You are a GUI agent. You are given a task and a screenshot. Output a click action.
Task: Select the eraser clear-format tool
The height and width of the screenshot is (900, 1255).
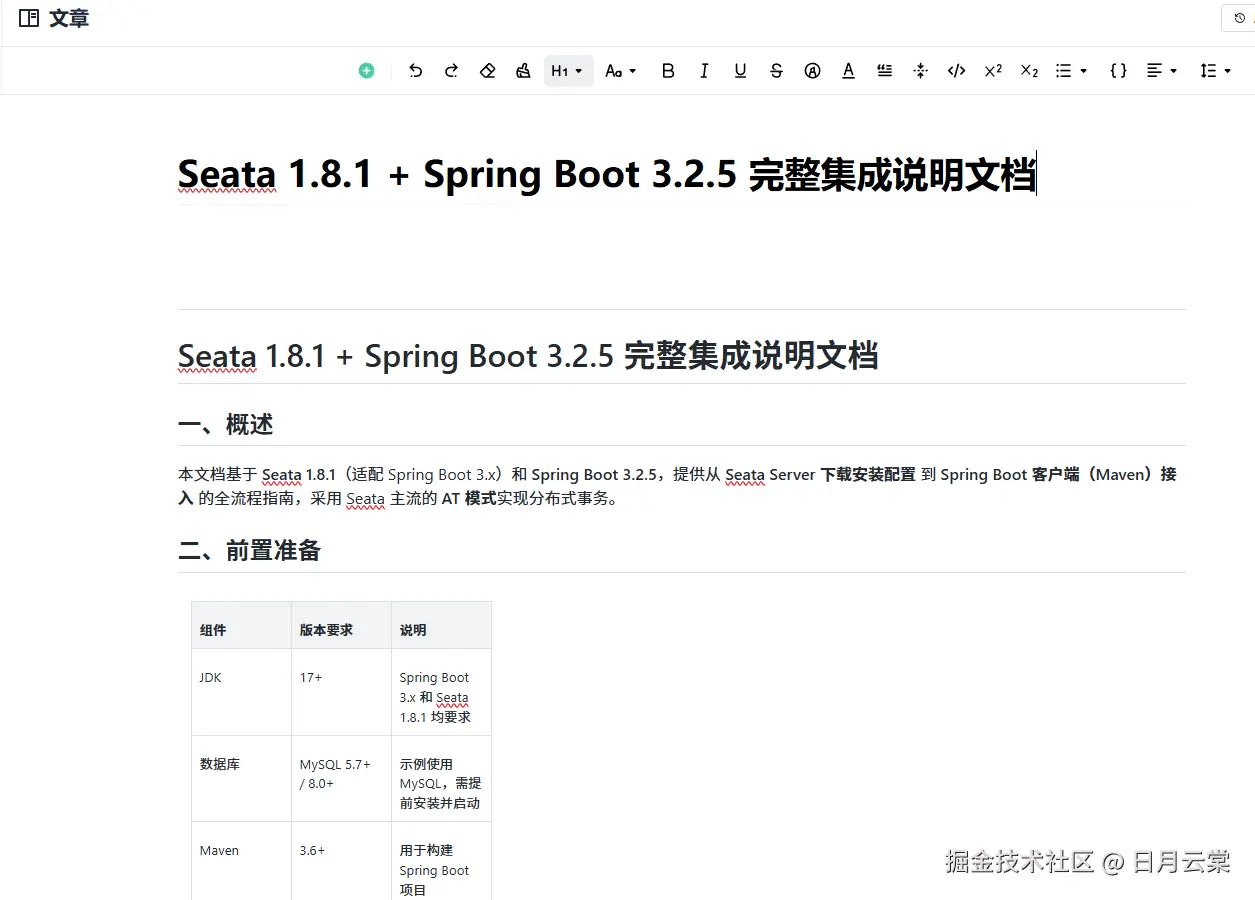tap(487, 71)
